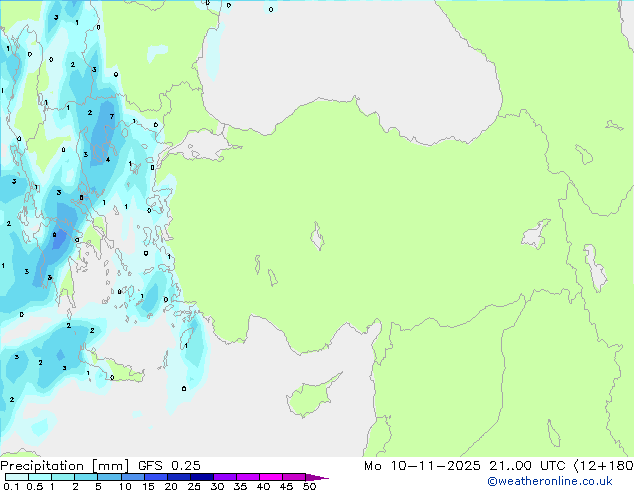The height and width of the screenshot is (490, 634).
Task: Click the legend label '30'
Action: click(x=217, y=486)
